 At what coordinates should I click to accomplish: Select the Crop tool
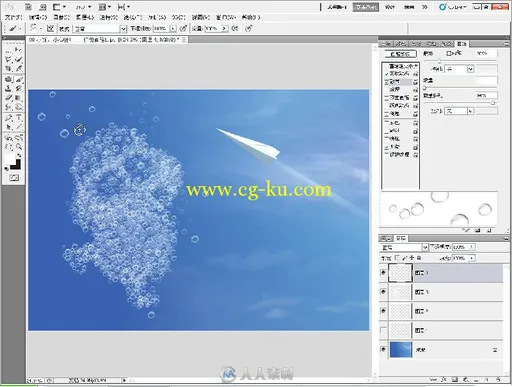tap(8, 69)
